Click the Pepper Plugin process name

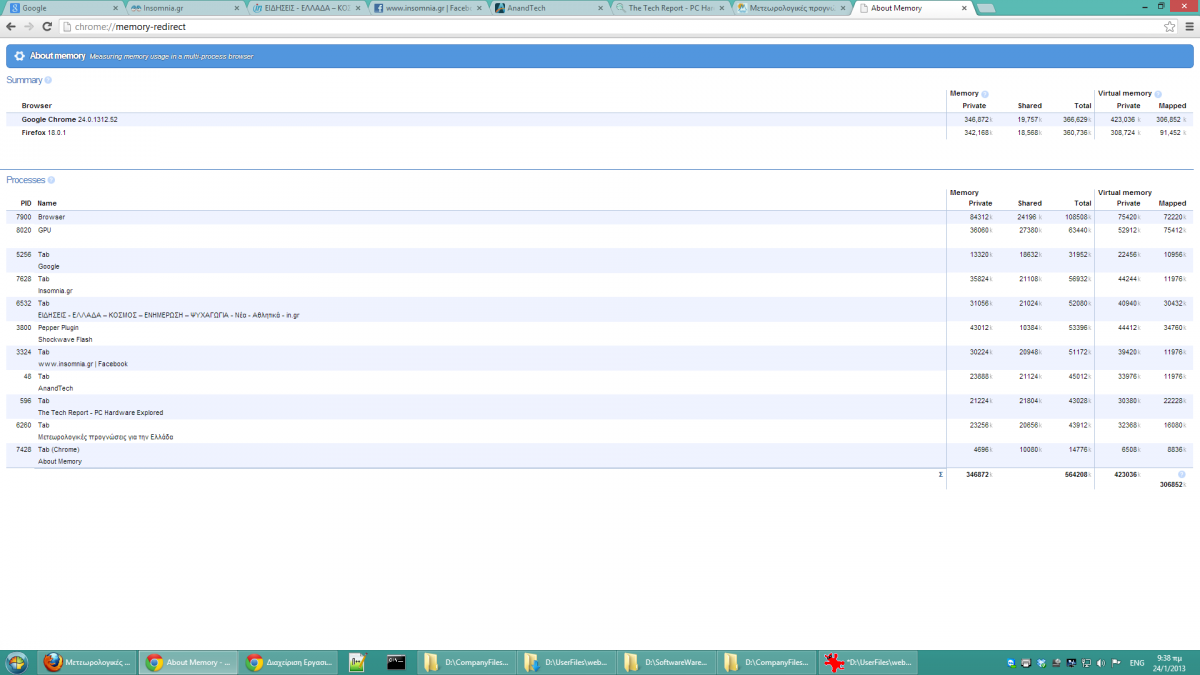pos(58,327)
